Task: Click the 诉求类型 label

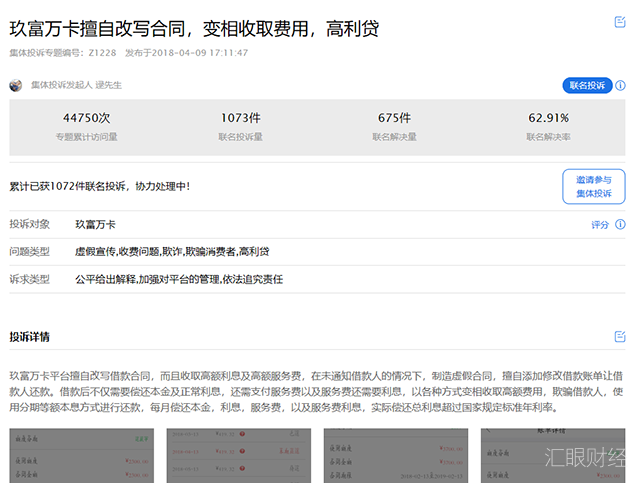Action: pos(30,279)
